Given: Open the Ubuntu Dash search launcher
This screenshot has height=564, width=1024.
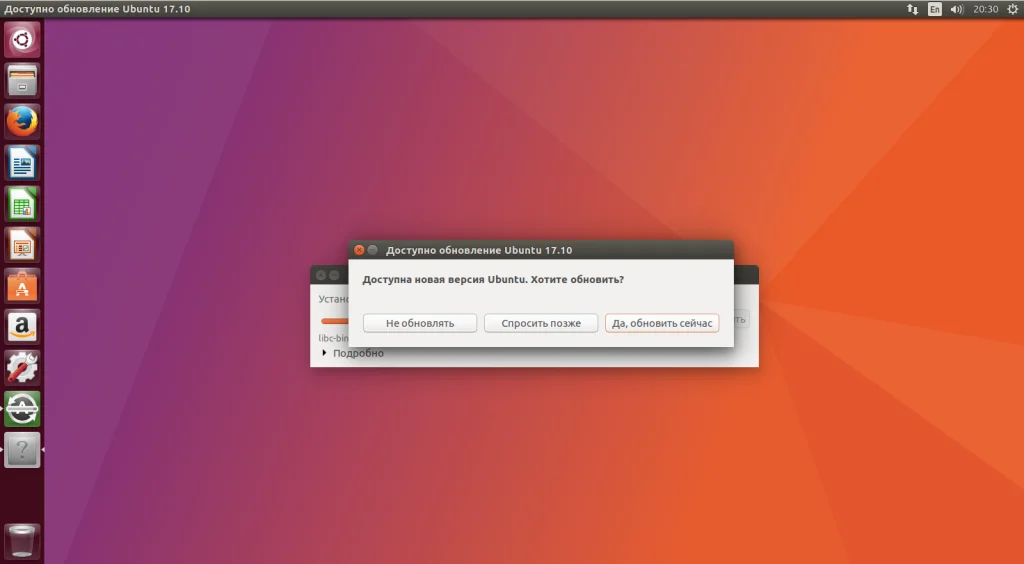Looking at the screenshot, I should 22,39.
